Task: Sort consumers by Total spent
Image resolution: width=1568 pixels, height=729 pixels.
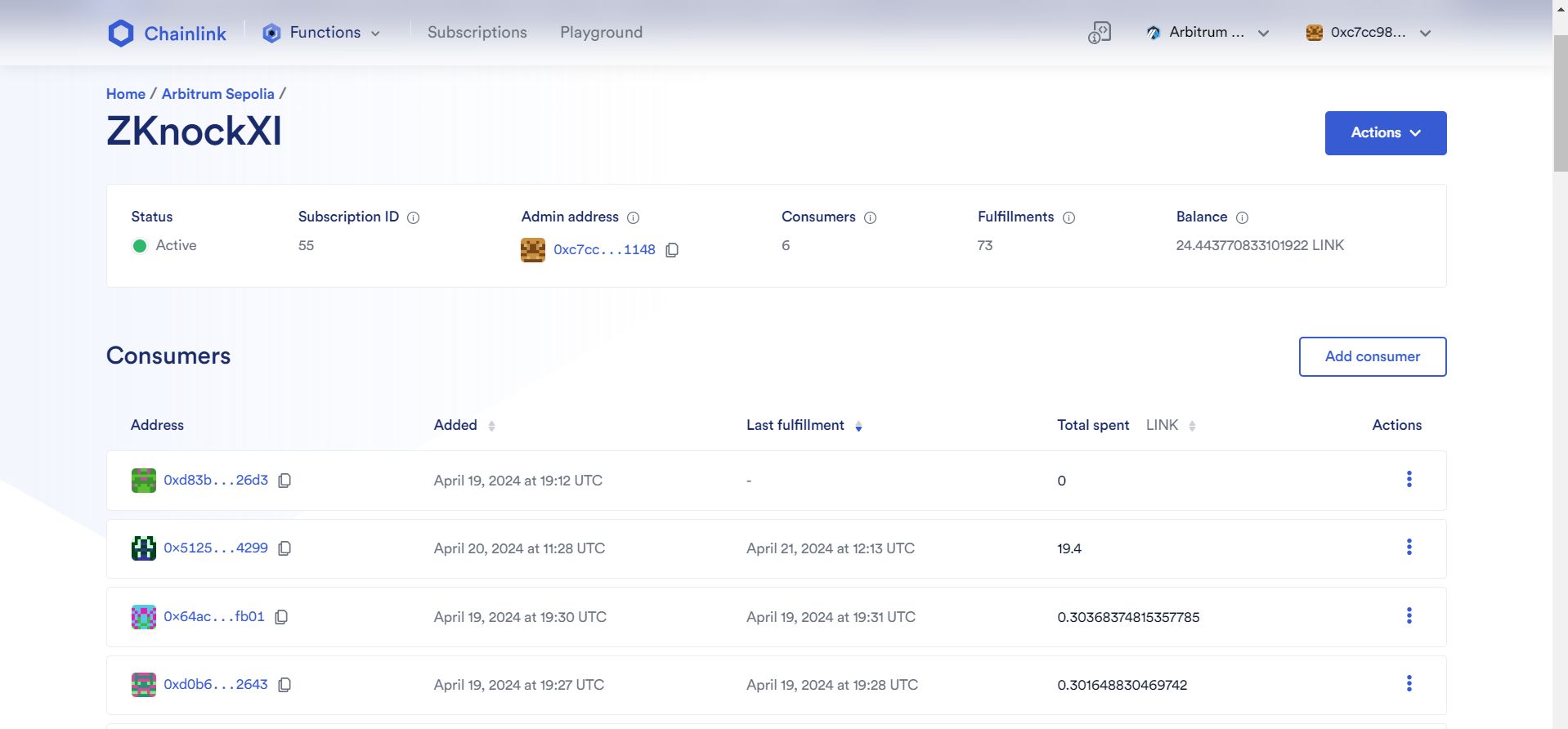Action: 1192,426
